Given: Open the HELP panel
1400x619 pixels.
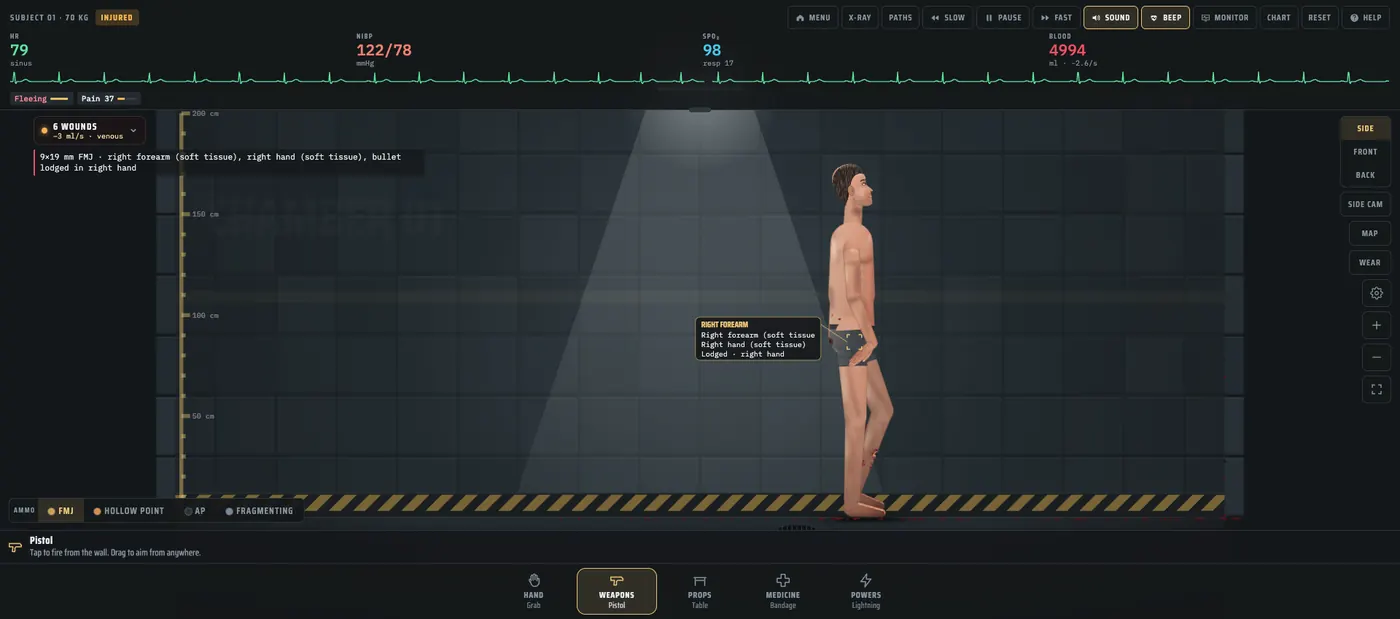Looking at the screenshot, I should point(1365,17).
